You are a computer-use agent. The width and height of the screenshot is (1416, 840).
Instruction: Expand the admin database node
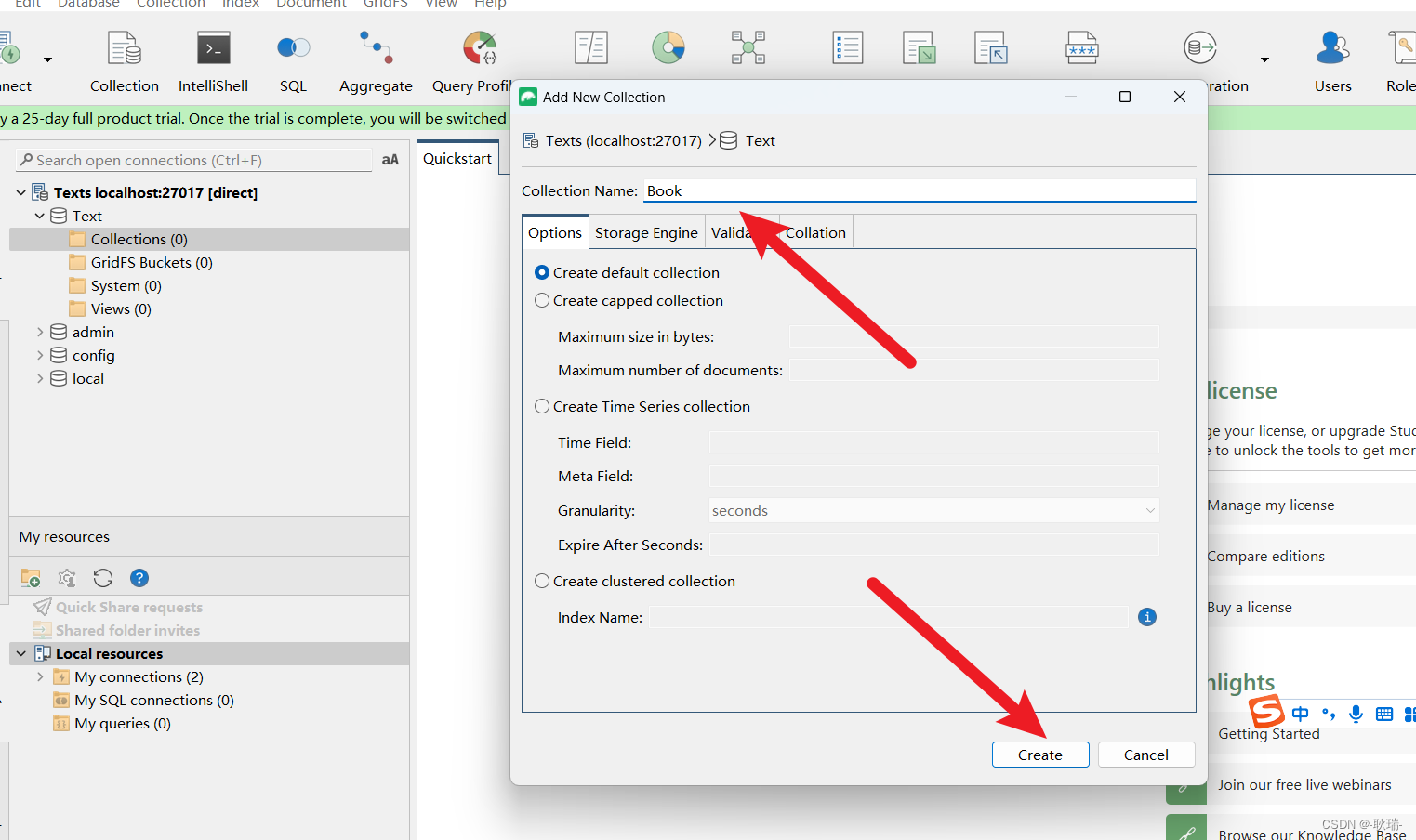pyautogui.click(x=39, y=332)
